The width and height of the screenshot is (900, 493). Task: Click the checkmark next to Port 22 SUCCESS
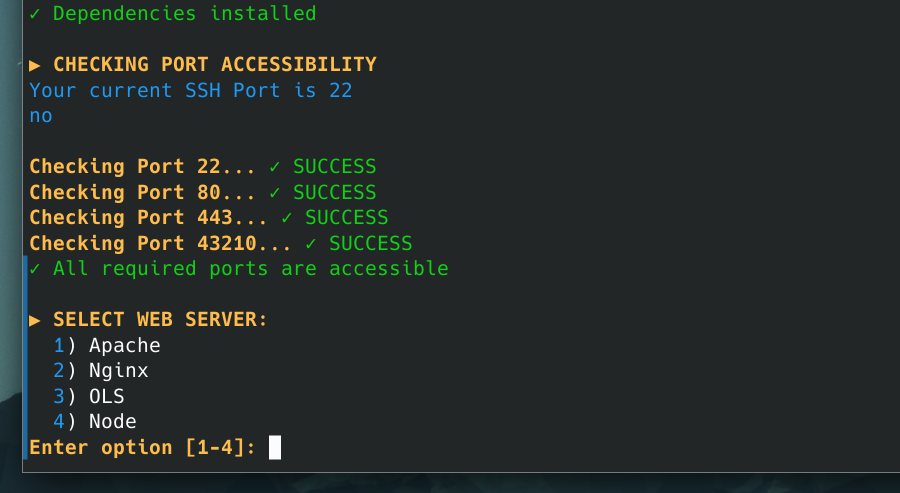click(x=275, y=166)
